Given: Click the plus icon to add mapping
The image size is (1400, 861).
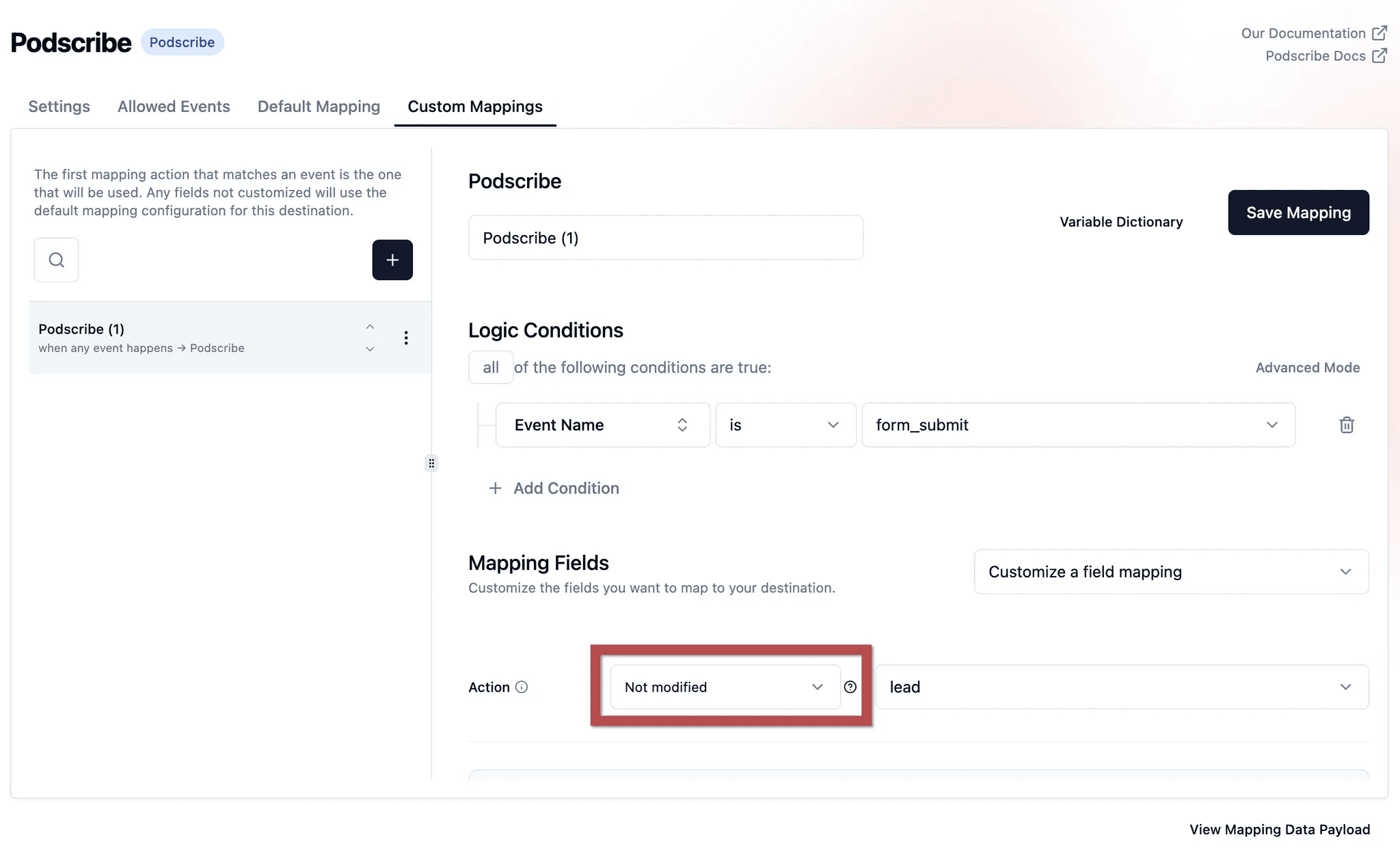Looking at the screenshot, I should point(392,260).
